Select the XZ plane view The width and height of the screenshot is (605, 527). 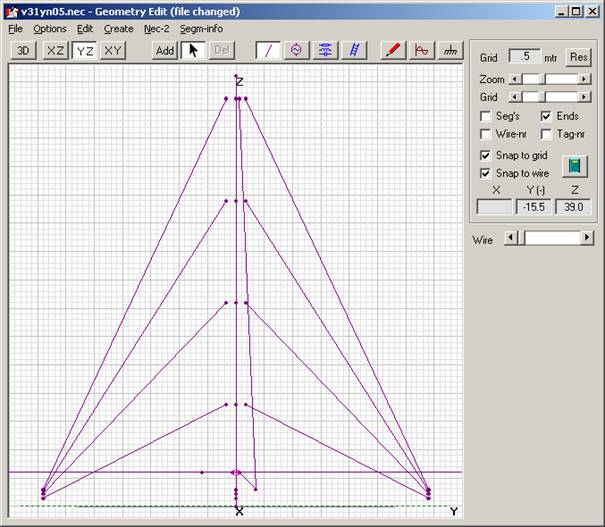coord(55,51)
